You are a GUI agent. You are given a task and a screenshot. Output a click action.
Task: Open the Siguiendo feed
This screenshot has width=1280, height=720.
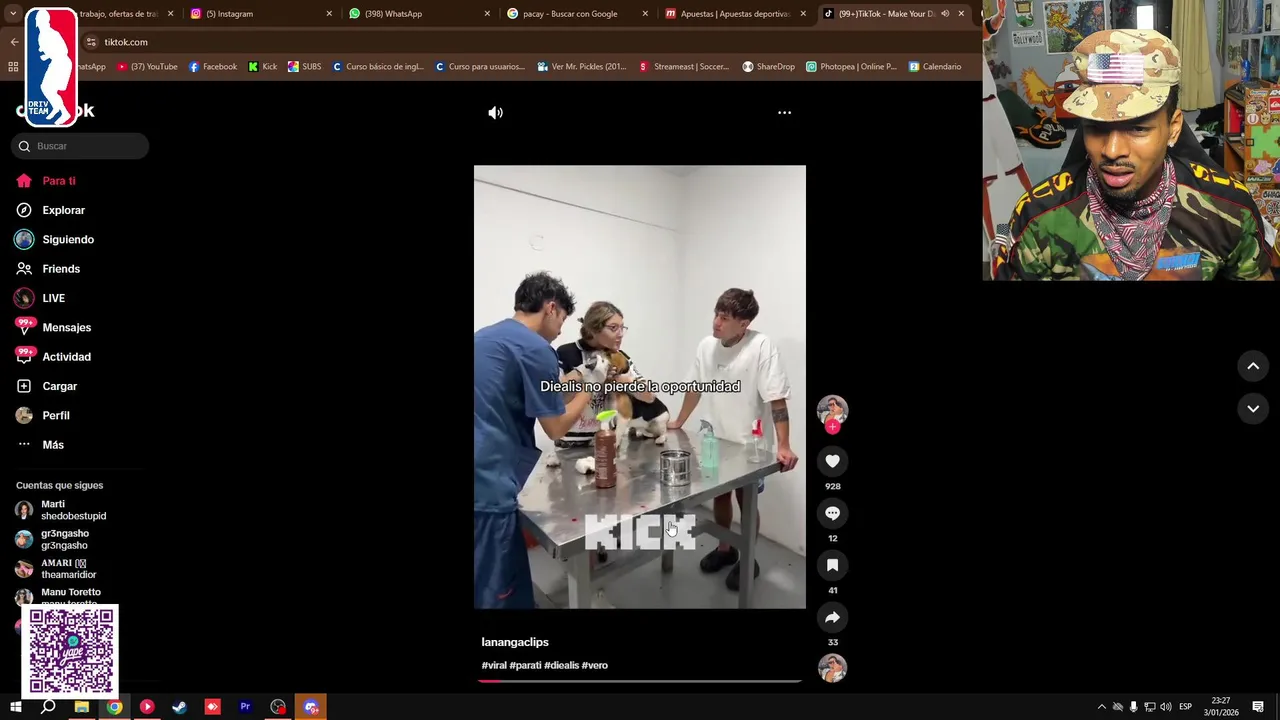pyautogui.click(x=55, y=240)
